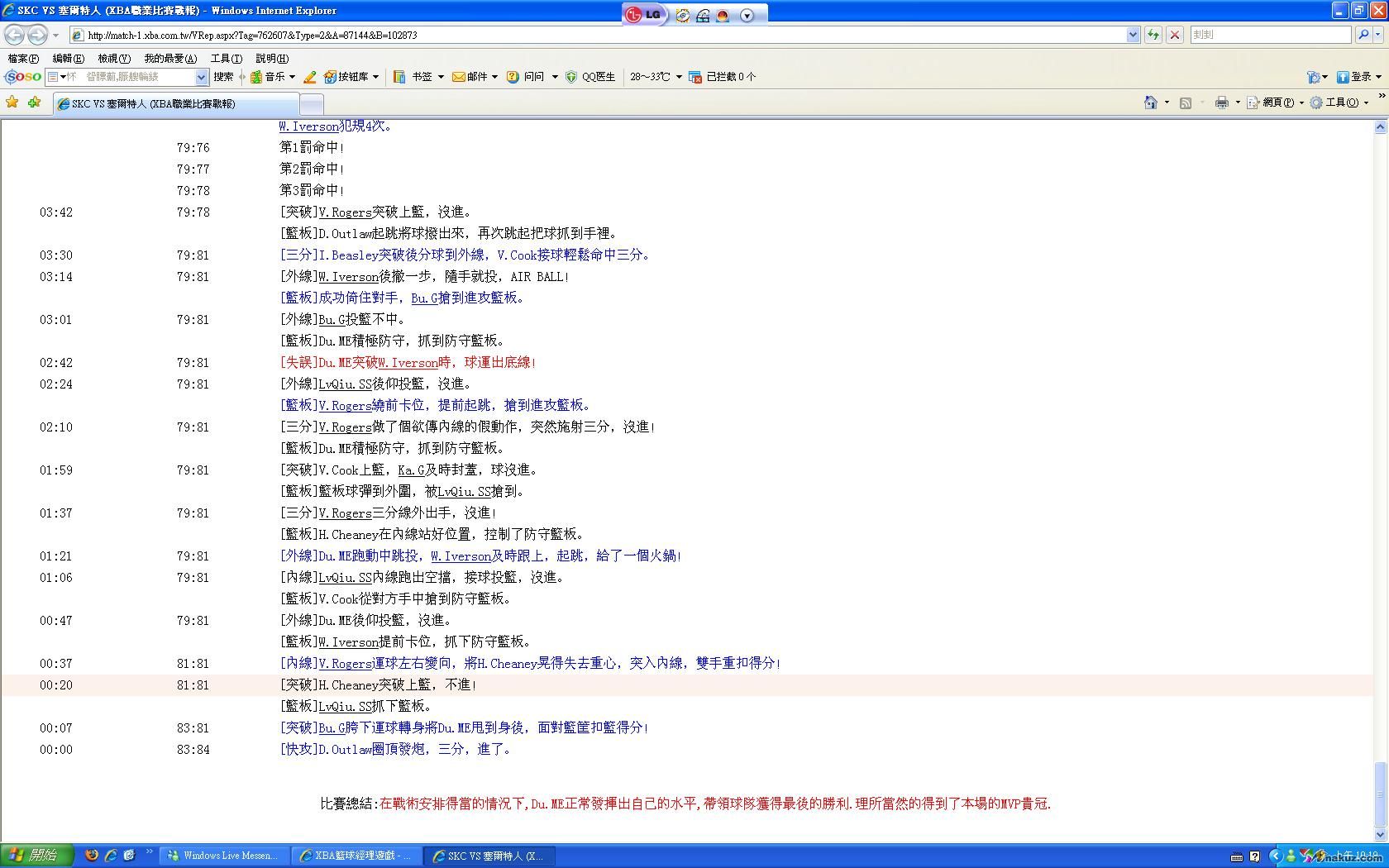Click the 已拦截 popup blocker icon
Image resolution: width=1389 pixels, height=868 pixels.
(695, 77)
